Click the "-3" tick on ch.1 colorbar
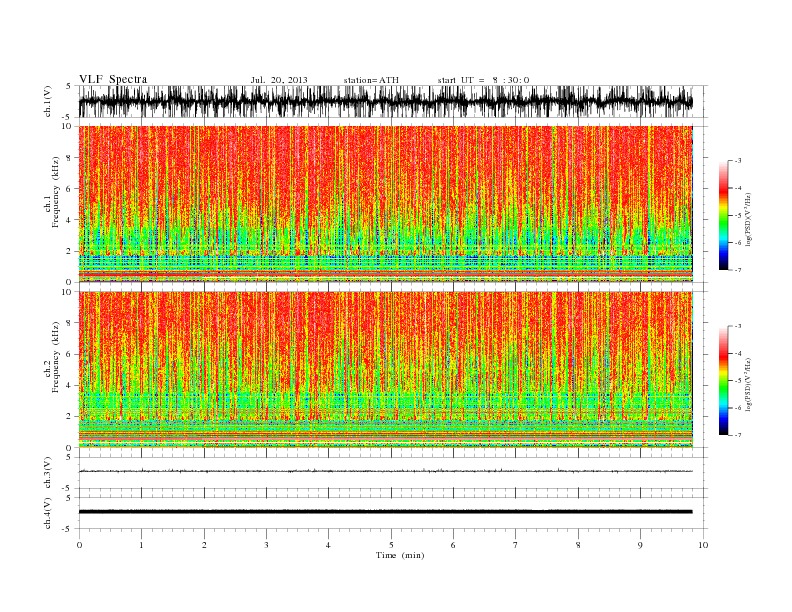This screenshot has width=792, height=612. 738,161
